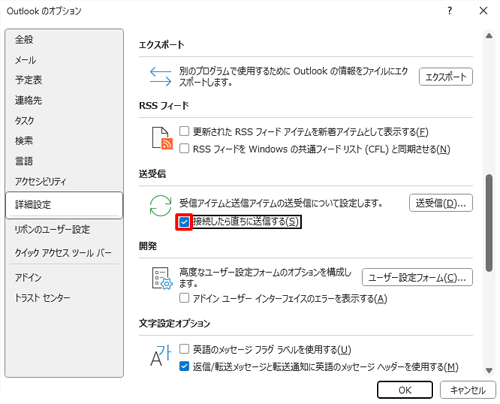
Task: Select 言語 in the options sidebar
Action: tap(64, 161)
